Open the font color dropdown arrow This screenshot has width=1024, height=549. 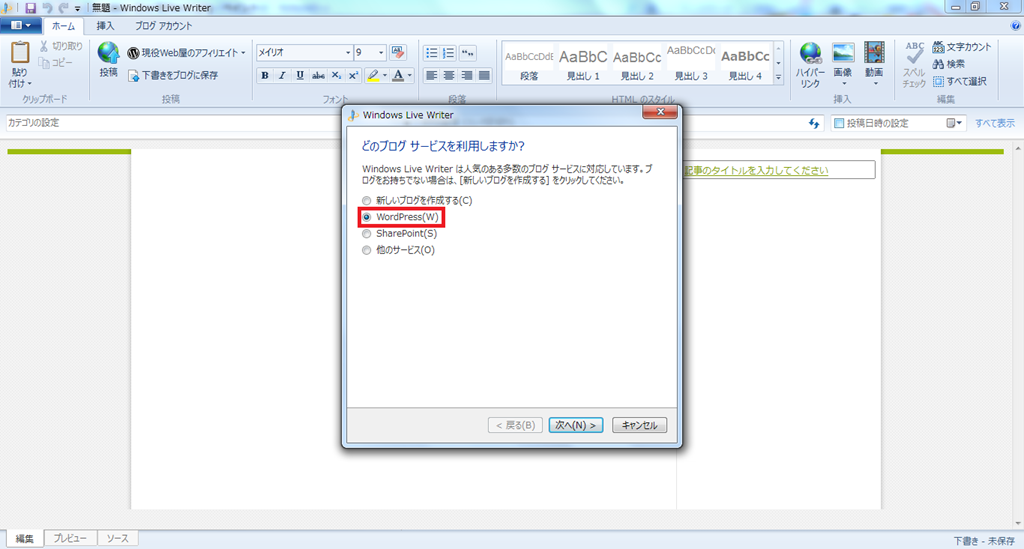pyautogui.click(x=409, y=76)
